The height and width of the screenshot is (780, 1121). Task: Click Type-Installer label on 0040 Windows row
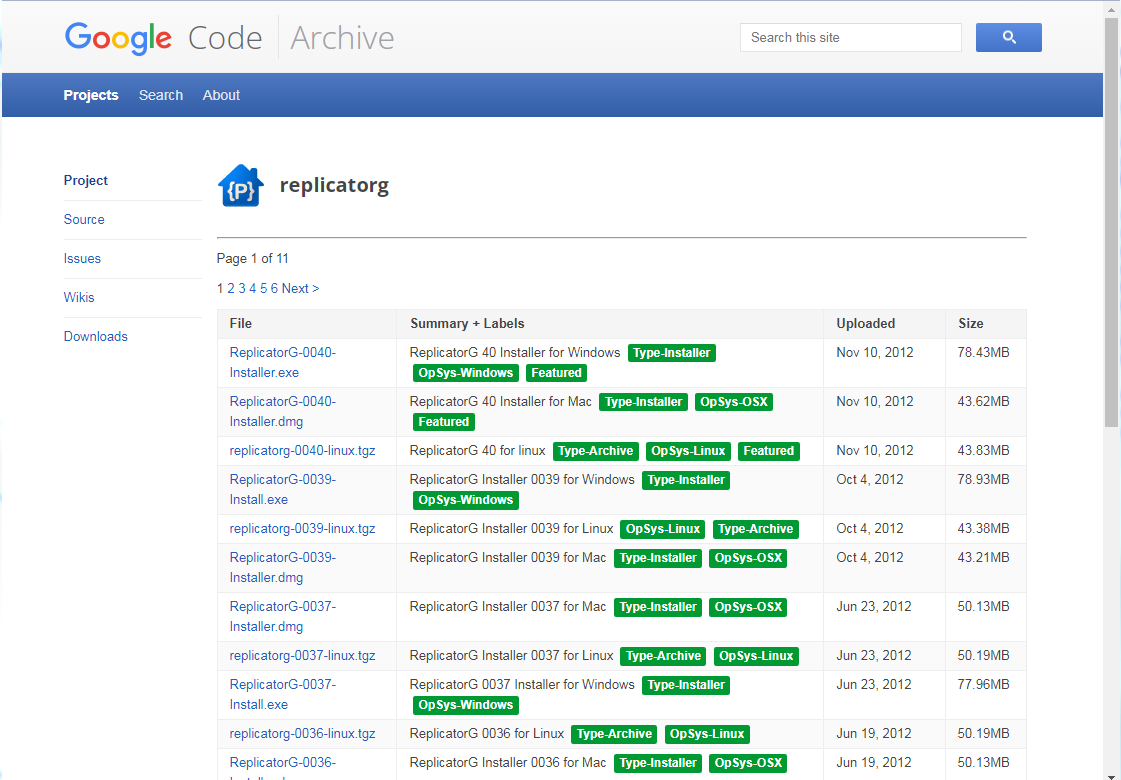672,352
